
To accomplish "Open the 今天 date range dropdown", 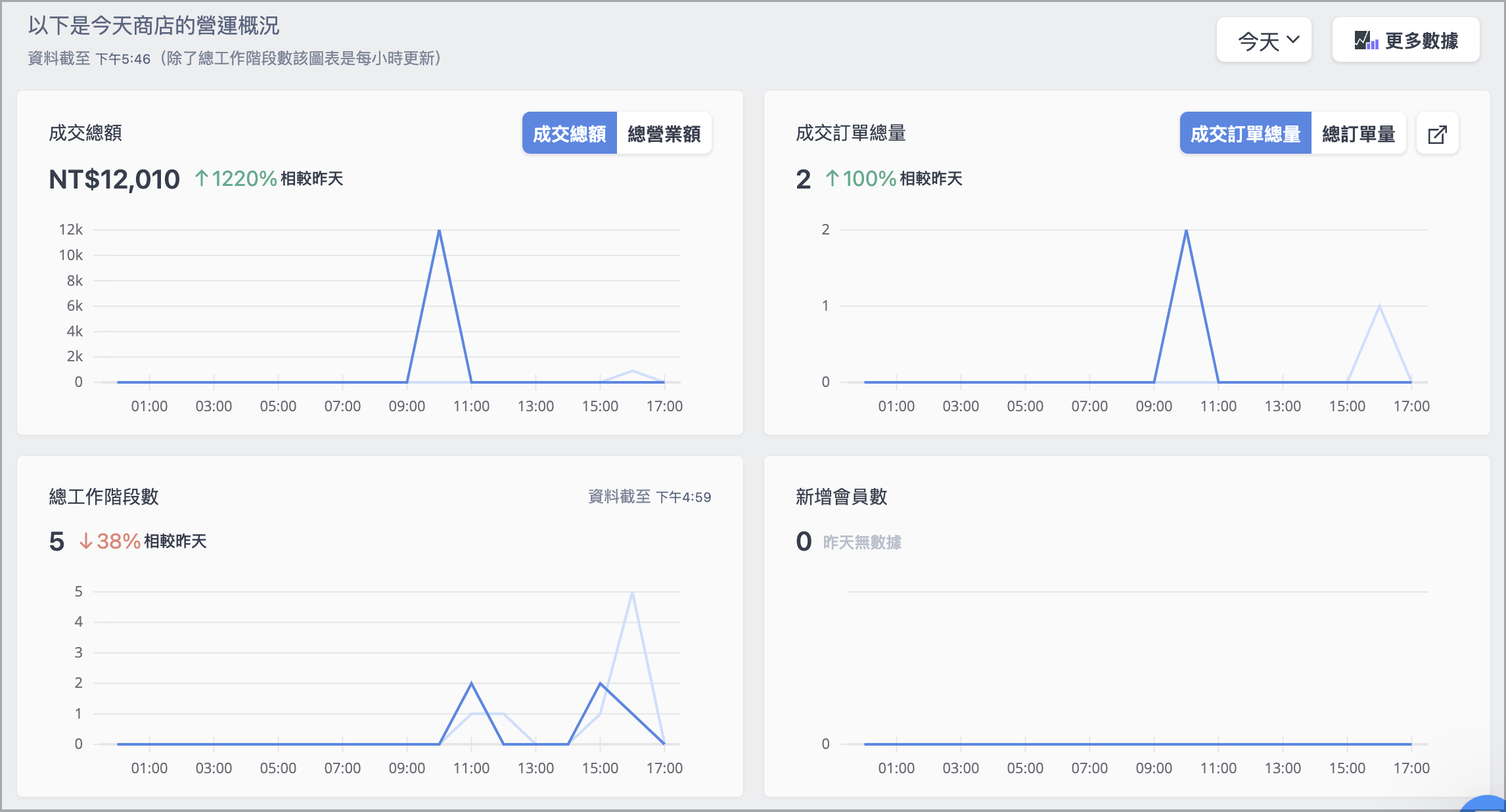I will (x=1264, y=41).
